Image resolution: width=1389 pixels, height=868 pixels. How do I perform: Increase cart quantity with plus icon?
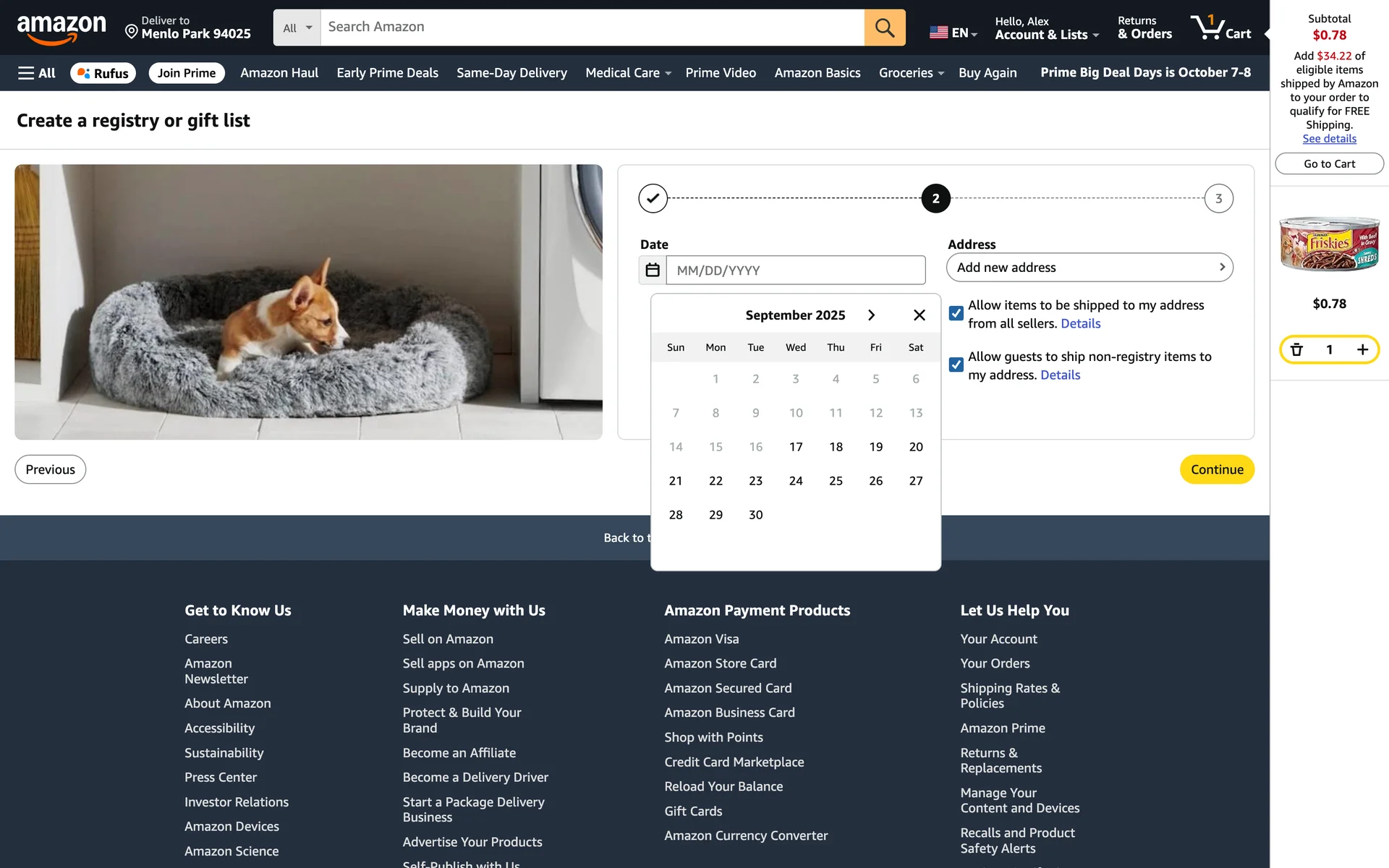1362,349
